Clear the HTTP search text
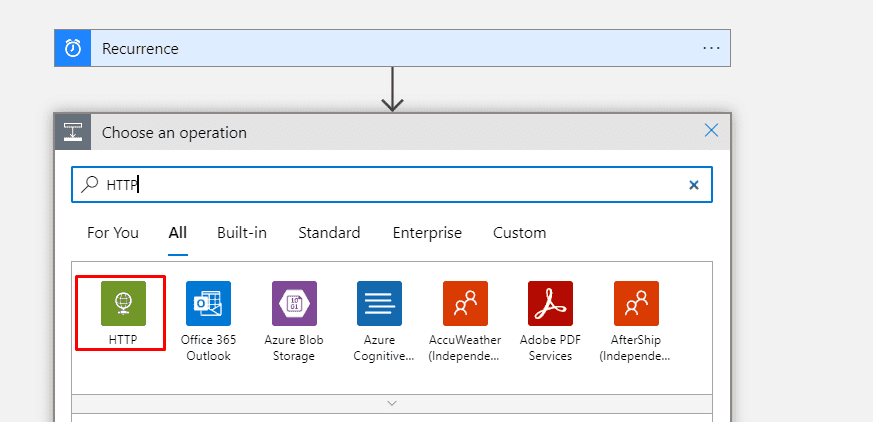Image resolution: width=873 pixels, height=422 pixels. (694, 185)
